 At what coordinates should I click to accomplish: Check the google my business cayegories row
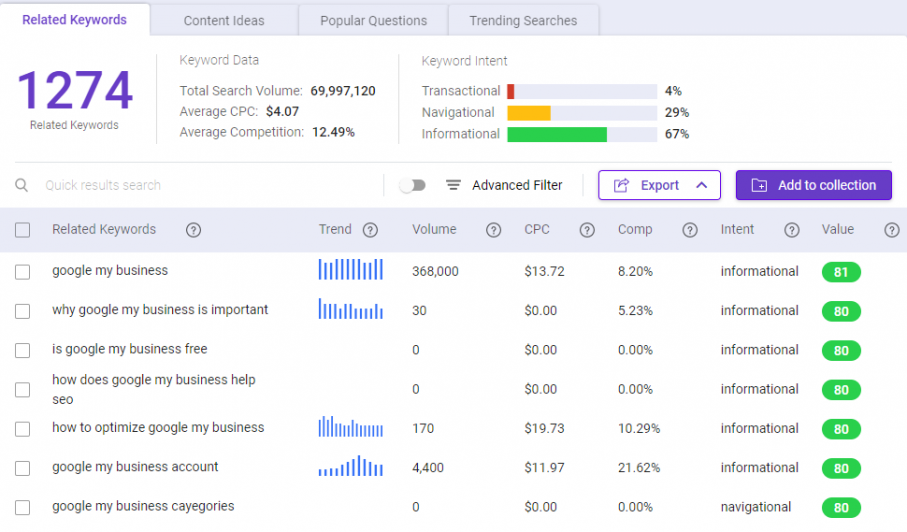23,508
